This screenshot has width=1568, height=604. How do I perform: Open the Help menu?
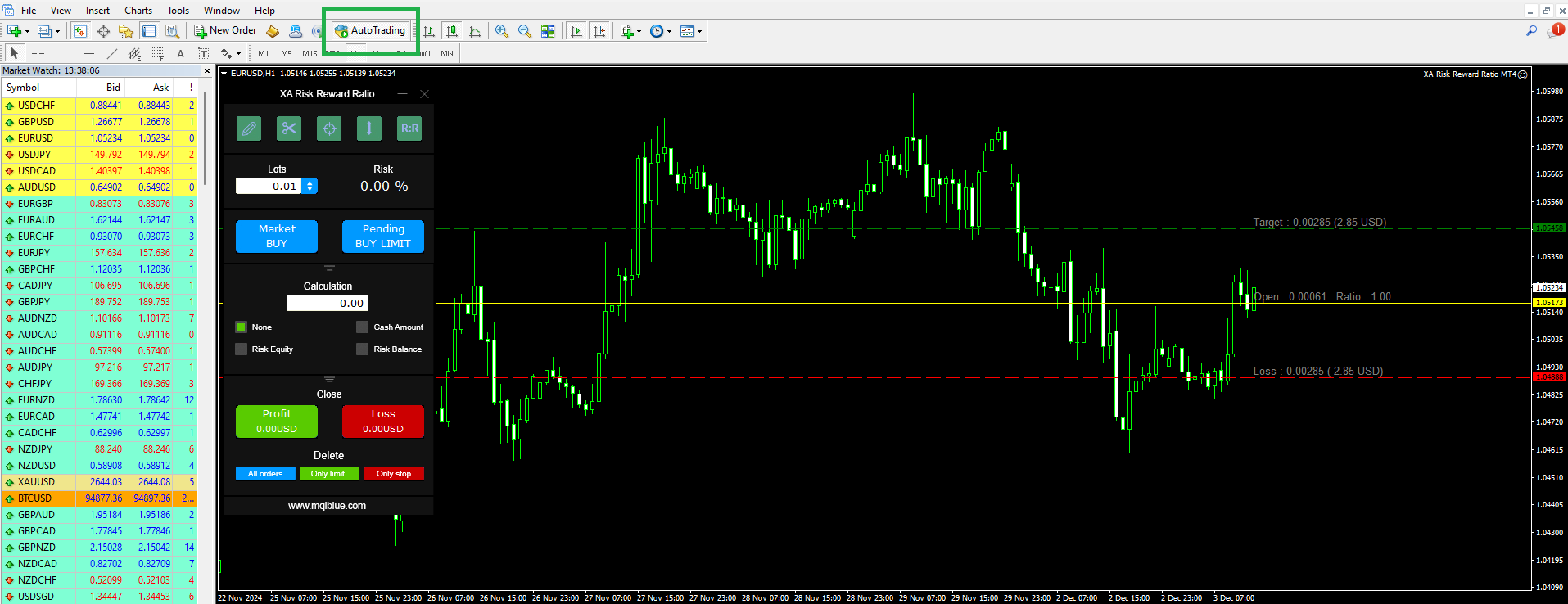(x=264, y=11)
